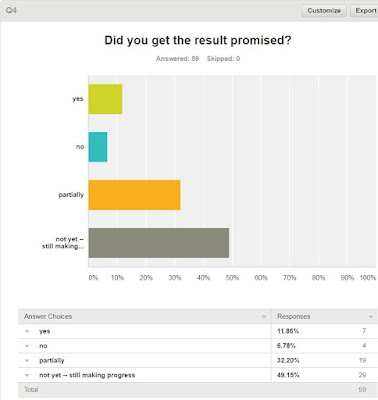Image resolution: width=378 pixels, height=400 pixels.
Task: Expand the chevron beside the 'no' row
Action: [27, 346]
